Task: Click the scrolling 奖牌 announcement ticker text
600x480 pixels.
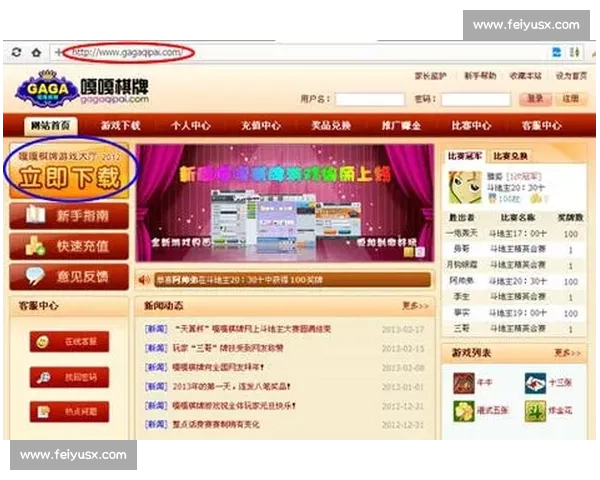Action: click(x=240, y=280)
